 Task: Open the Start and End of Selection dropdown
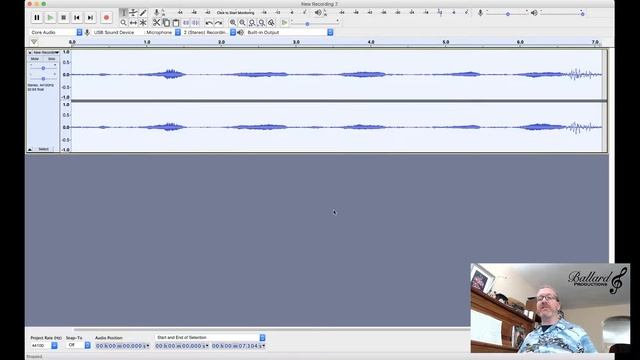(x=210, y=338)
